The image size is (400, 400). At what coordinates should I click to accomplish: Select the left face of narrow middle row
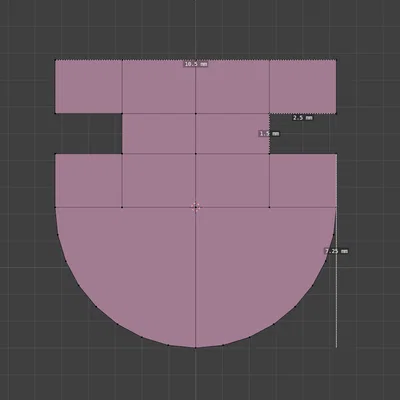(x=159, y=134)
